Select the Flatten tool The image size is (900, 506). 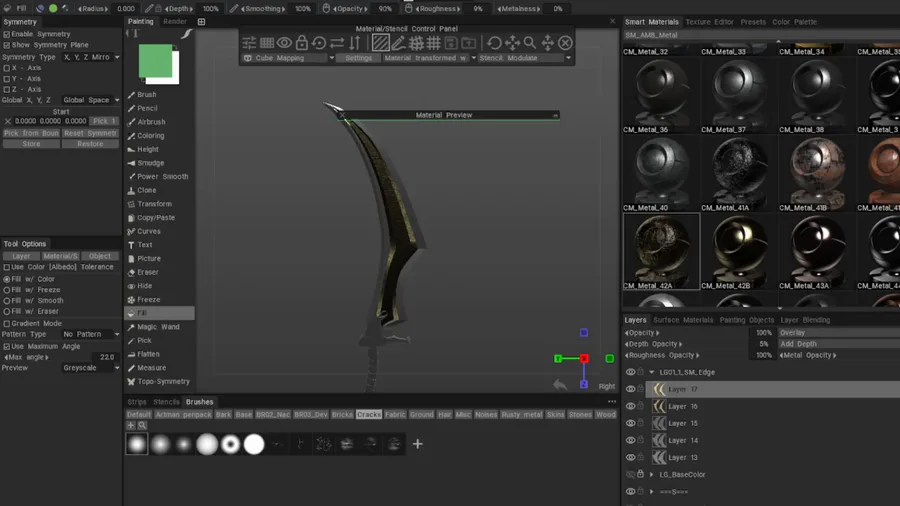pos(148,355)
